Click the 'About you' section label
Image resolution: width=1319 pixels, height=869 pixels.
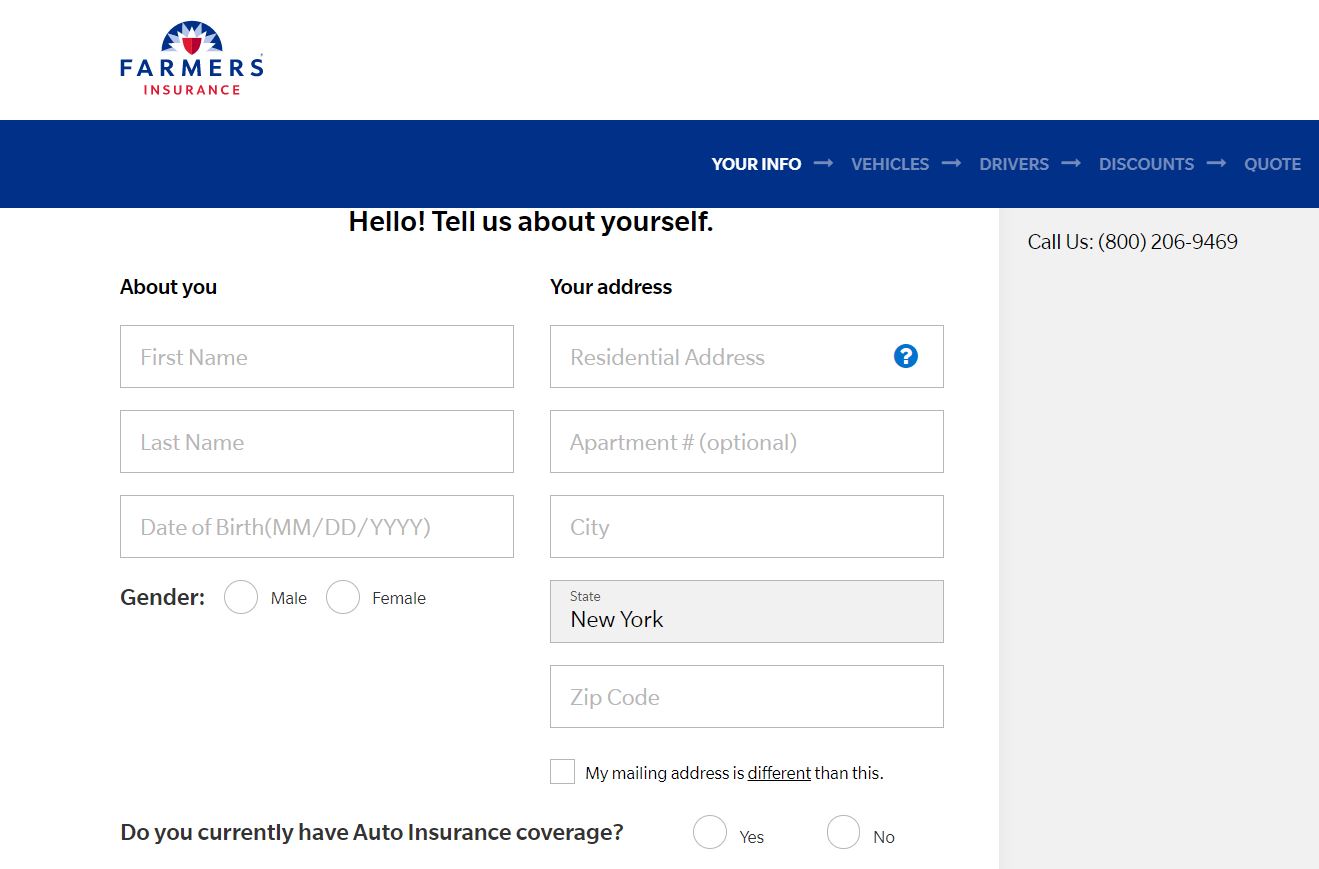pos(168,287)
